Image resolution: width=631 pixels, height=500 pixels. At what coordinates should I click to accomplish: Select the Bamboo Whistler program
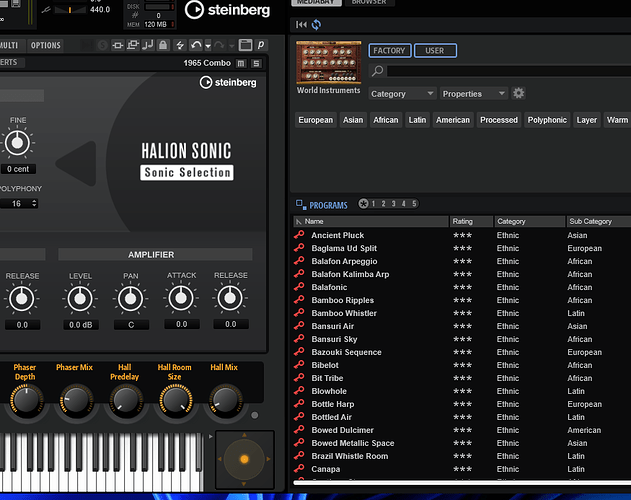[343, 313]
